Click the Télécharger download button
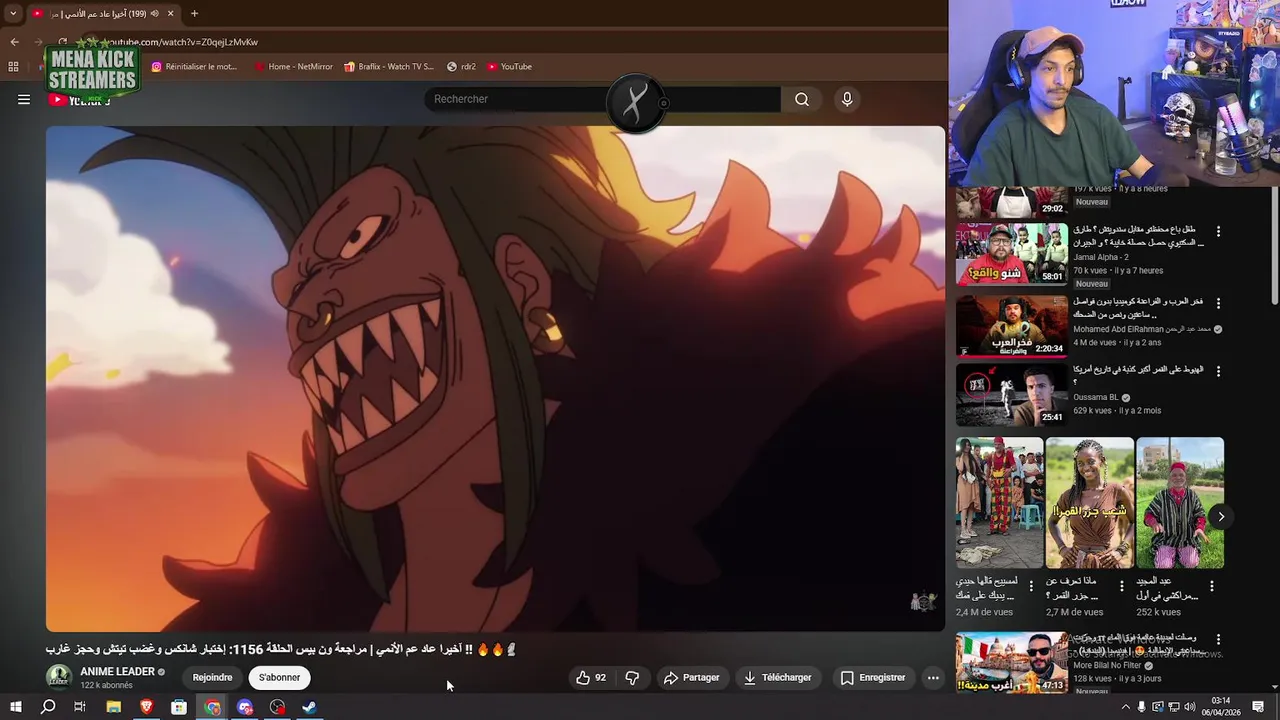Image resolution: width=1280 pixels, height=720 pixels. coord(777,678)
